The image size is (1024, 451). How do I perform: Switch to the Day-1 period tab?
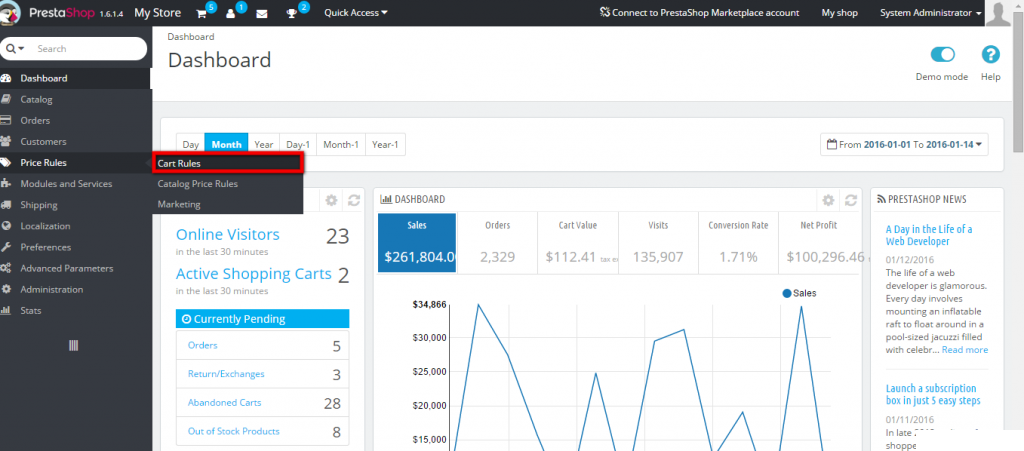[298, 145]
